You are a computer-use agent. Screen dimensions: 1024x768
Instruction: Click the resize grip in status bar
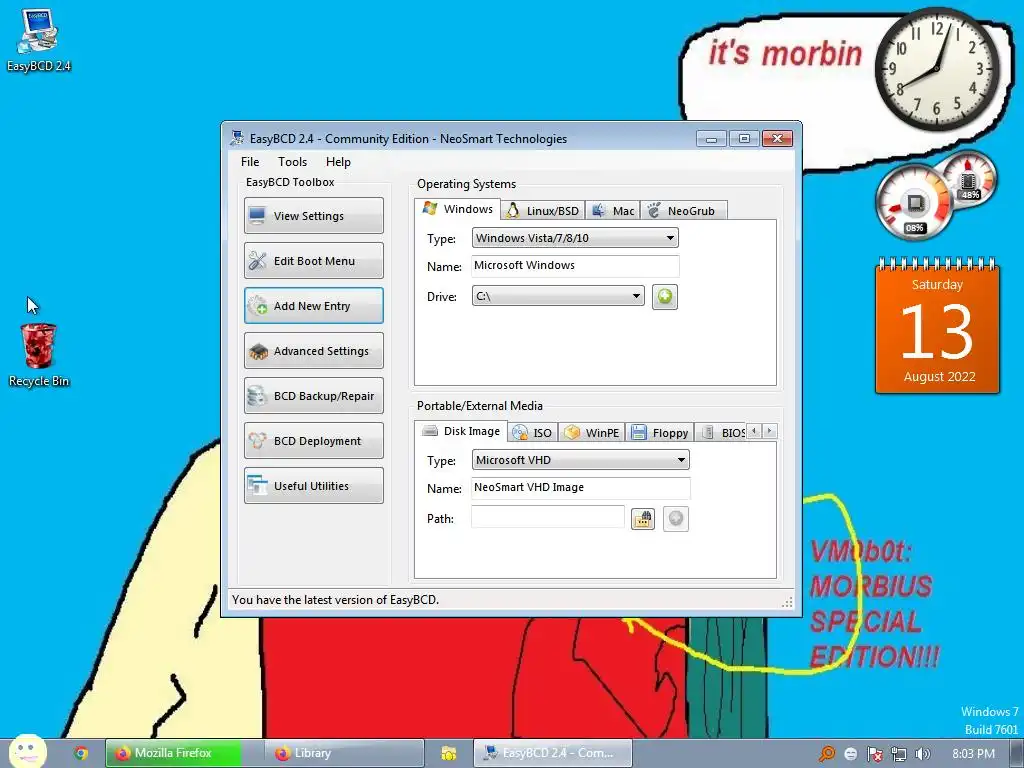(788, 601)
